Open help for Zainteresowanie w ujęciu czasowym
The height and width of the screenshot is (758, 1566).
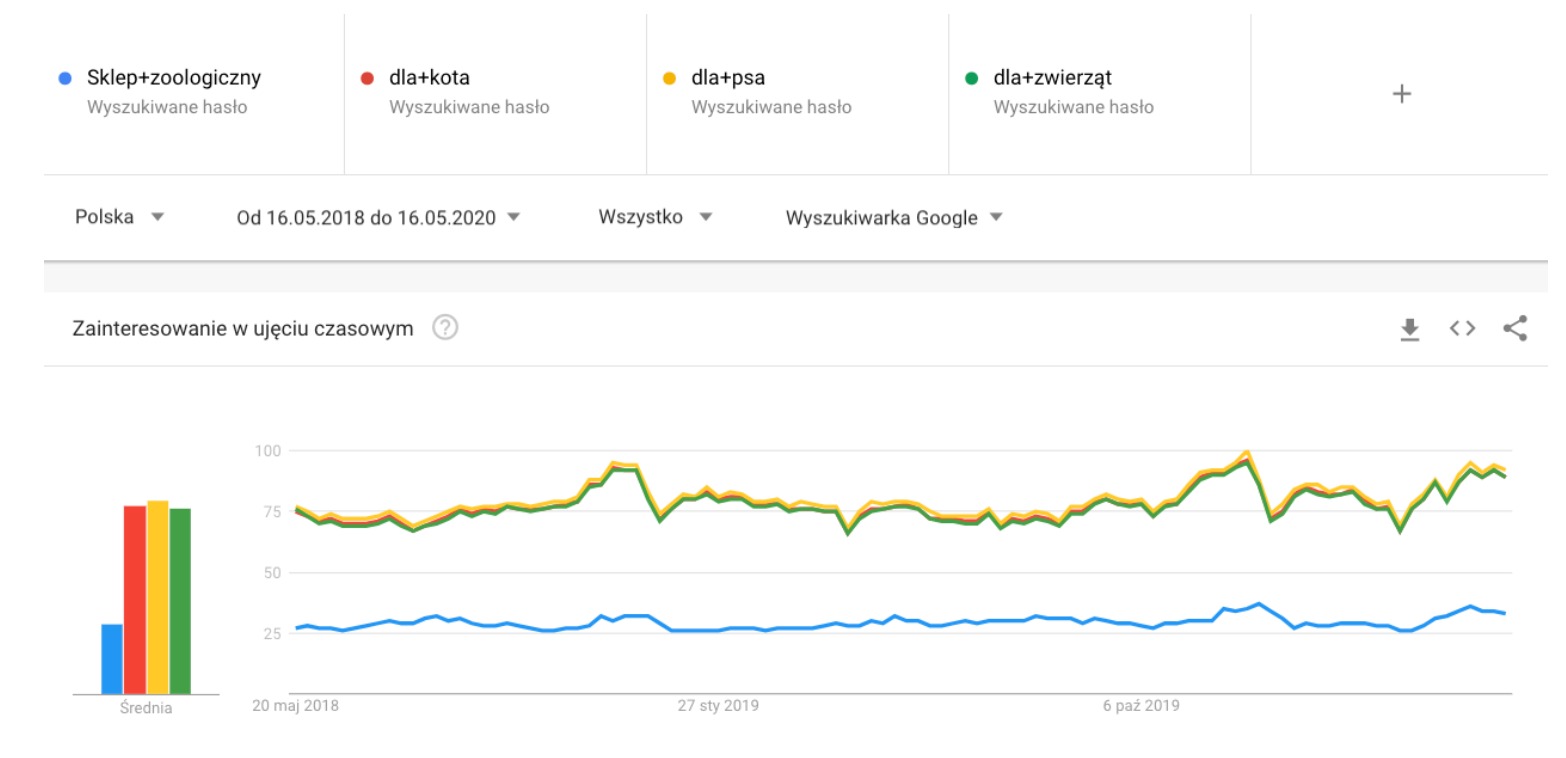[x=445, y=328]
